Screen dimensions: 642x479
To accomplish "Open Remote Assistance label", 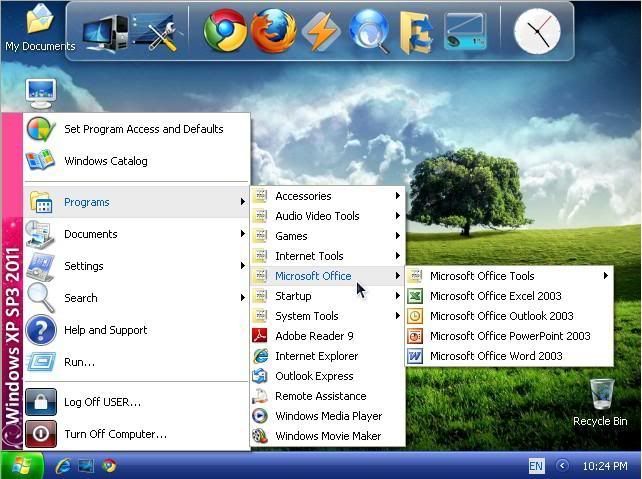I will (321, 396).
